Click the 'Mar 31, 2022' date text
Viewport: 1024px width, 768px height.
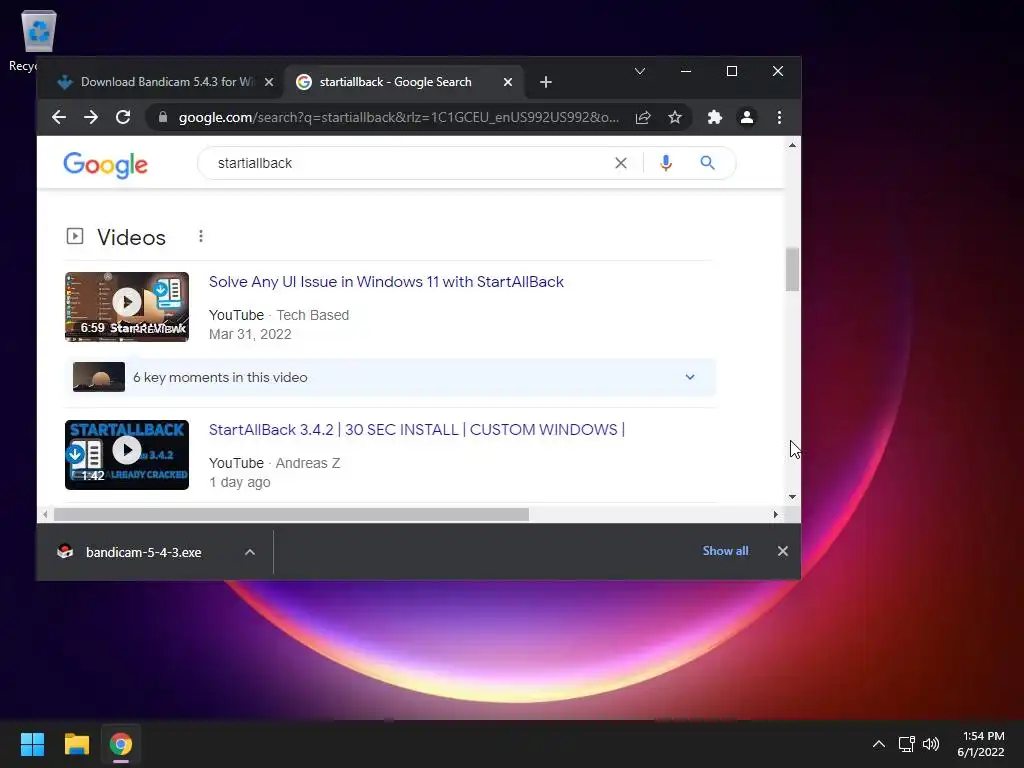pos(250,334)
